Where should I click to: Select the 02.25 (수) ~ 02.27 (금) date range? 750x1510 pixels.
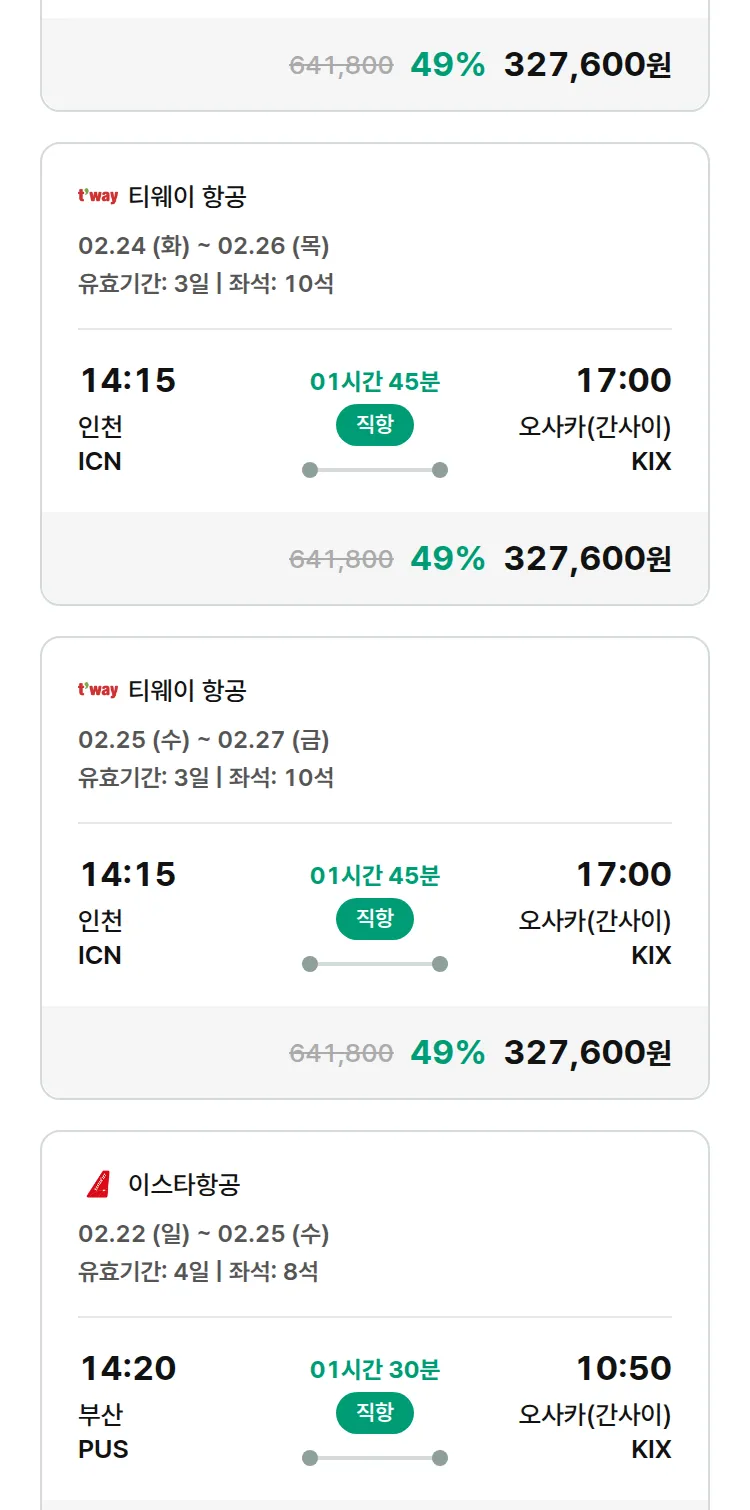(204, 740)
